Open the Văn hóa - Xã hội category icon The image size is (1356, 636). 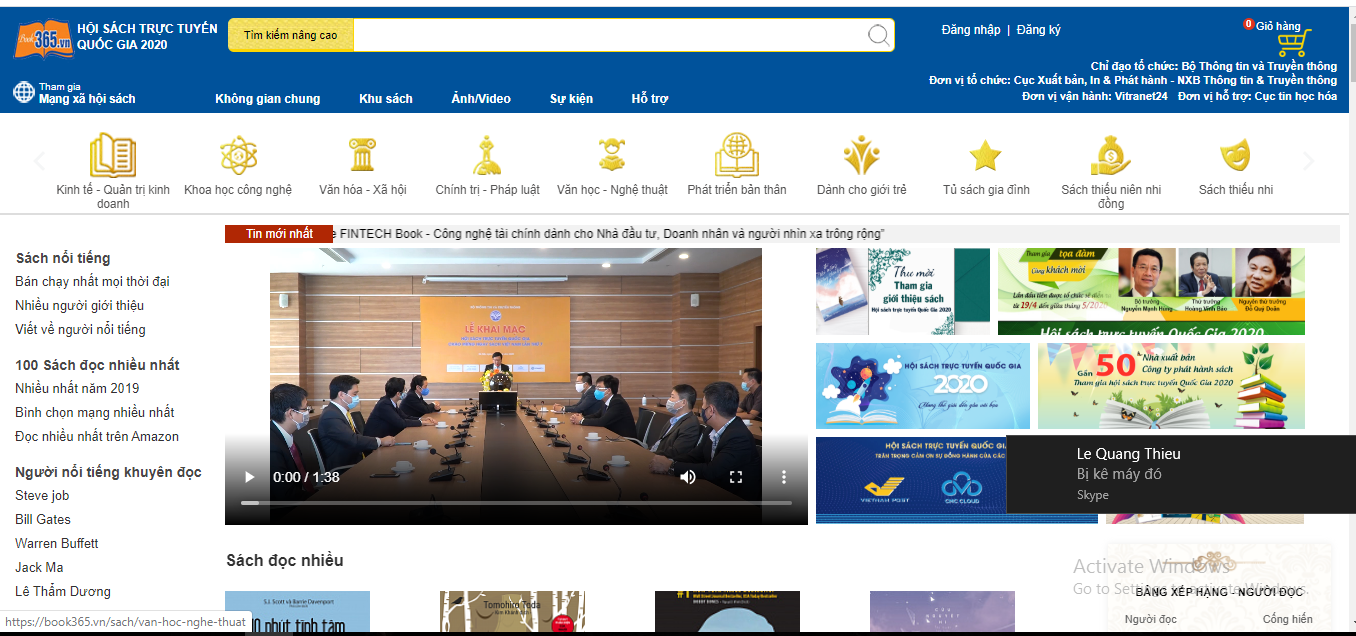(363, 156)
